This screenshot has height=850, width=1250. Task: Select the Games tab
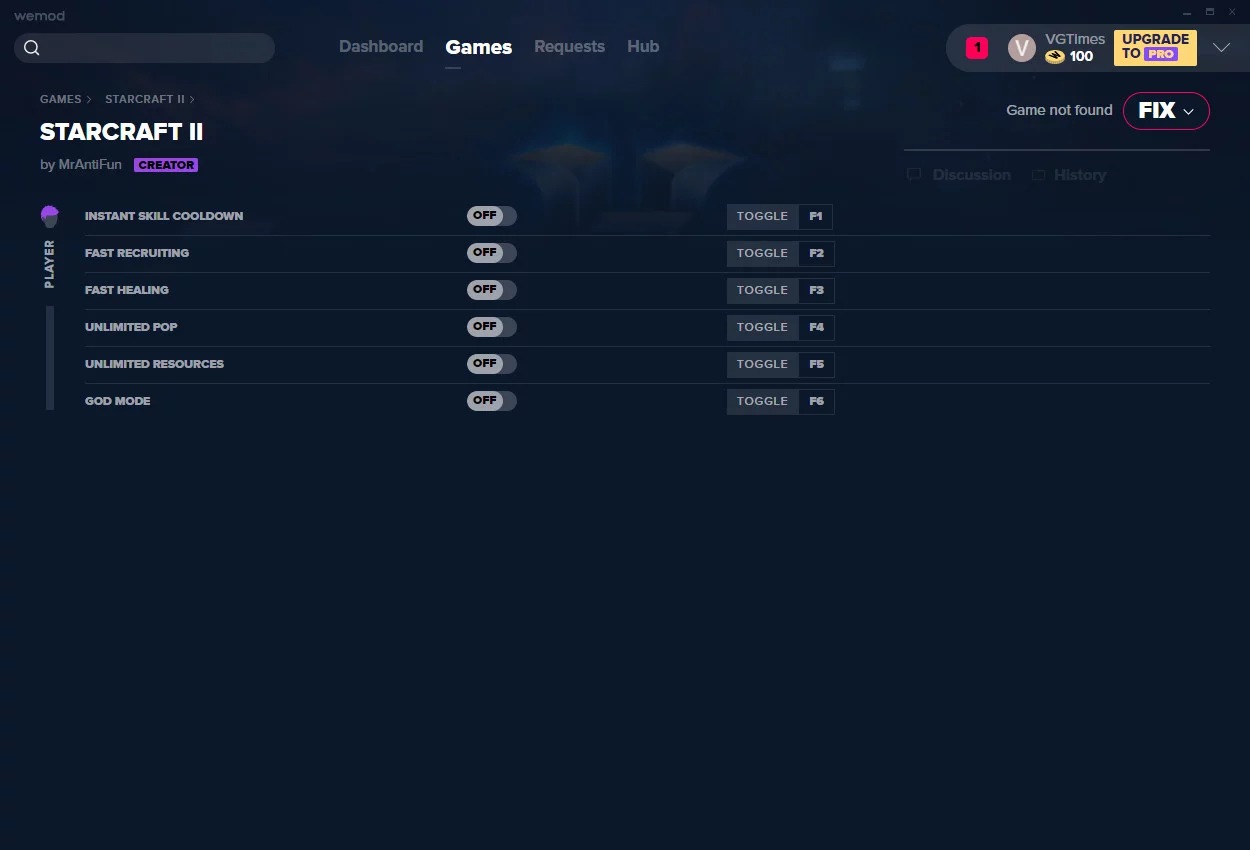pyautogui.click(x=479, y=47)
